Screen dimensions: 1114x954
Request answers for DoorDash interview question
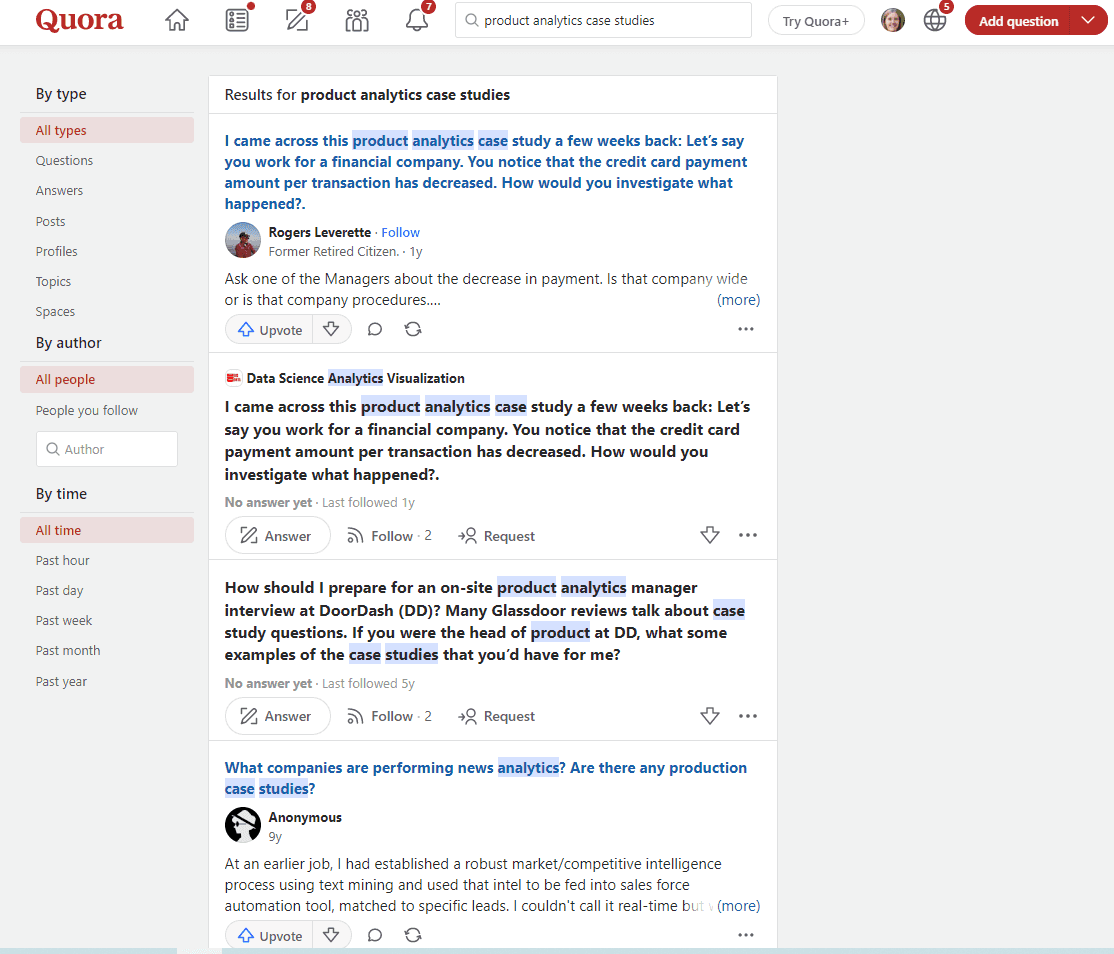(x=496, y=716)
